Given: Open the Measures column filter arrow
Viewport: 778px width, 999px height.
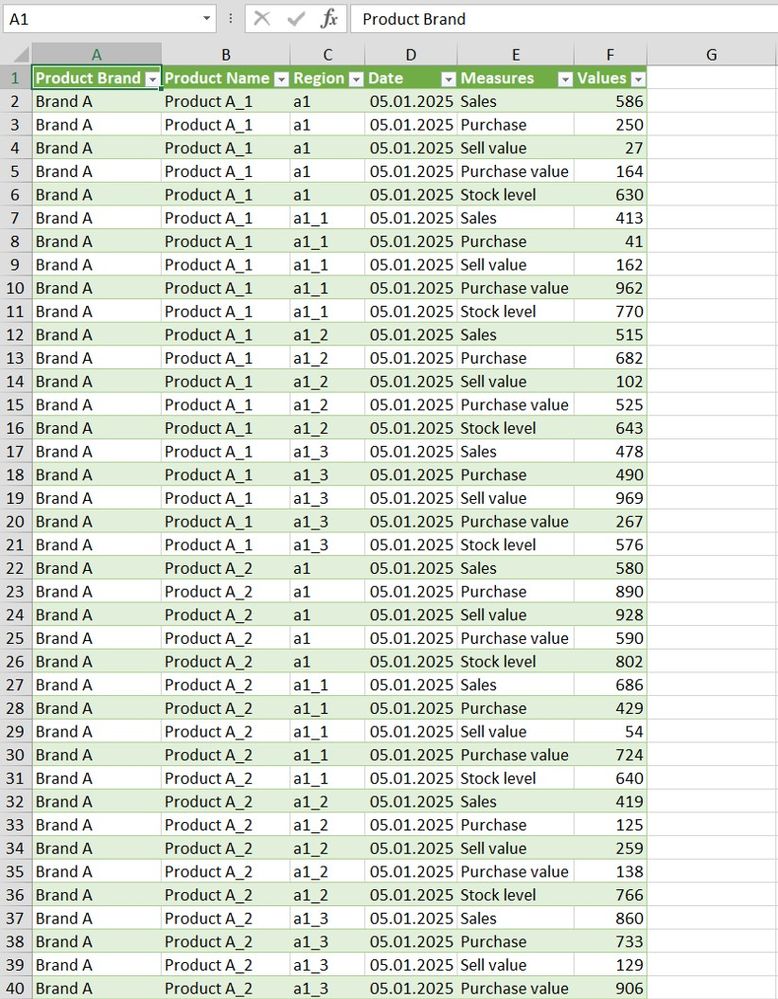Looking at the screenshot, I should coord(565,79).
